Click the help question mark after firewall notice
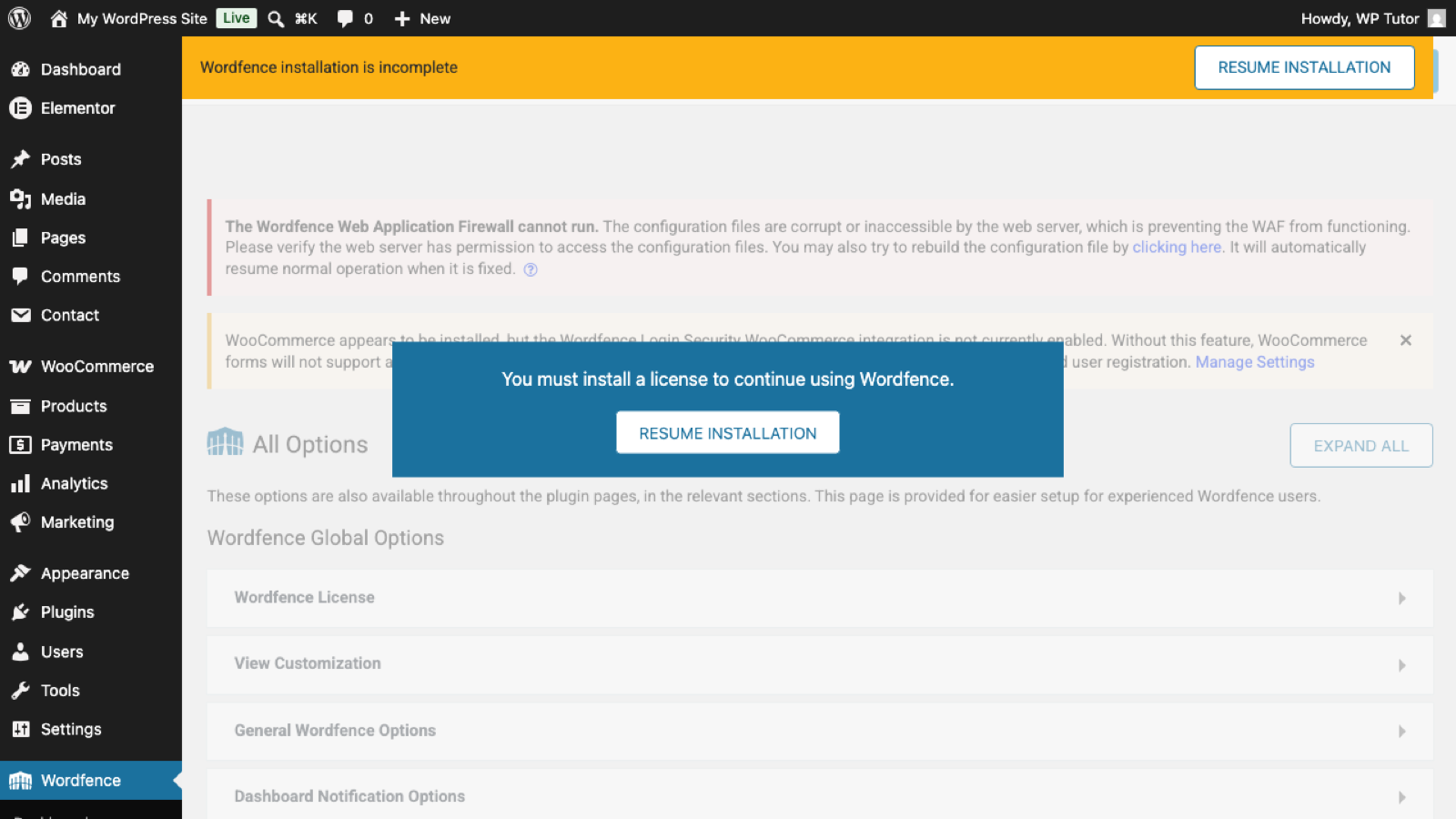The height and width of the screenshot is (819, 1456). click(531, 269)
